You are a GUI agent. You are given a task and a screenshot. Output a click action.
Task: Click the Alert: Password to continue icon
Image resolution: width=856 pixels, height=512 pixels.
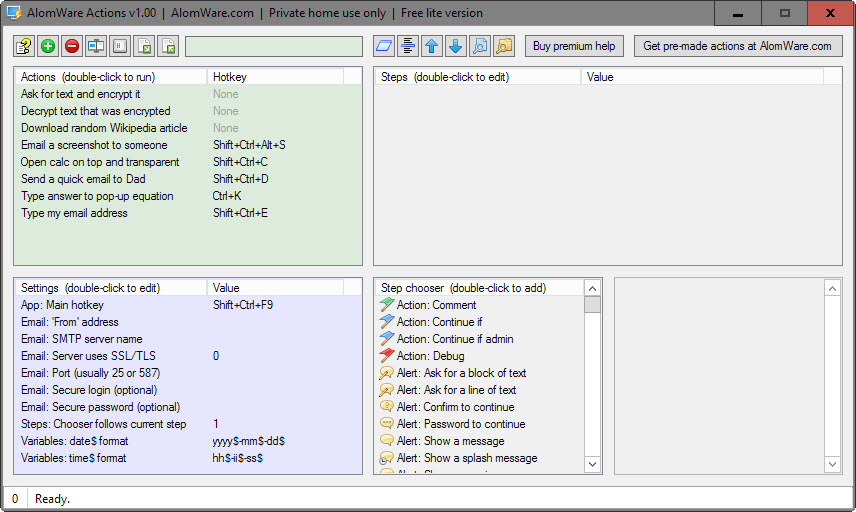[x=387, y=424]
